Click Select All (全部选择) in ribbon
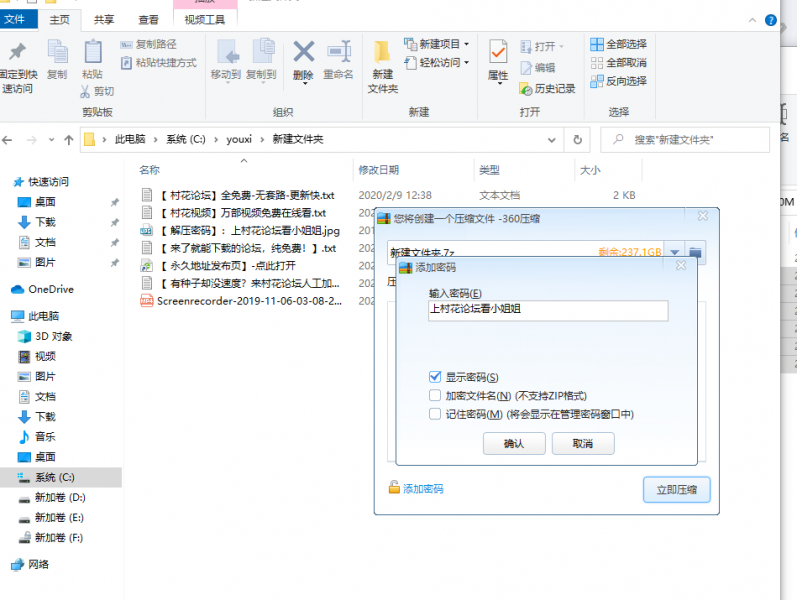The width and height of the screenshot is (797, 600). coord(618,44)
